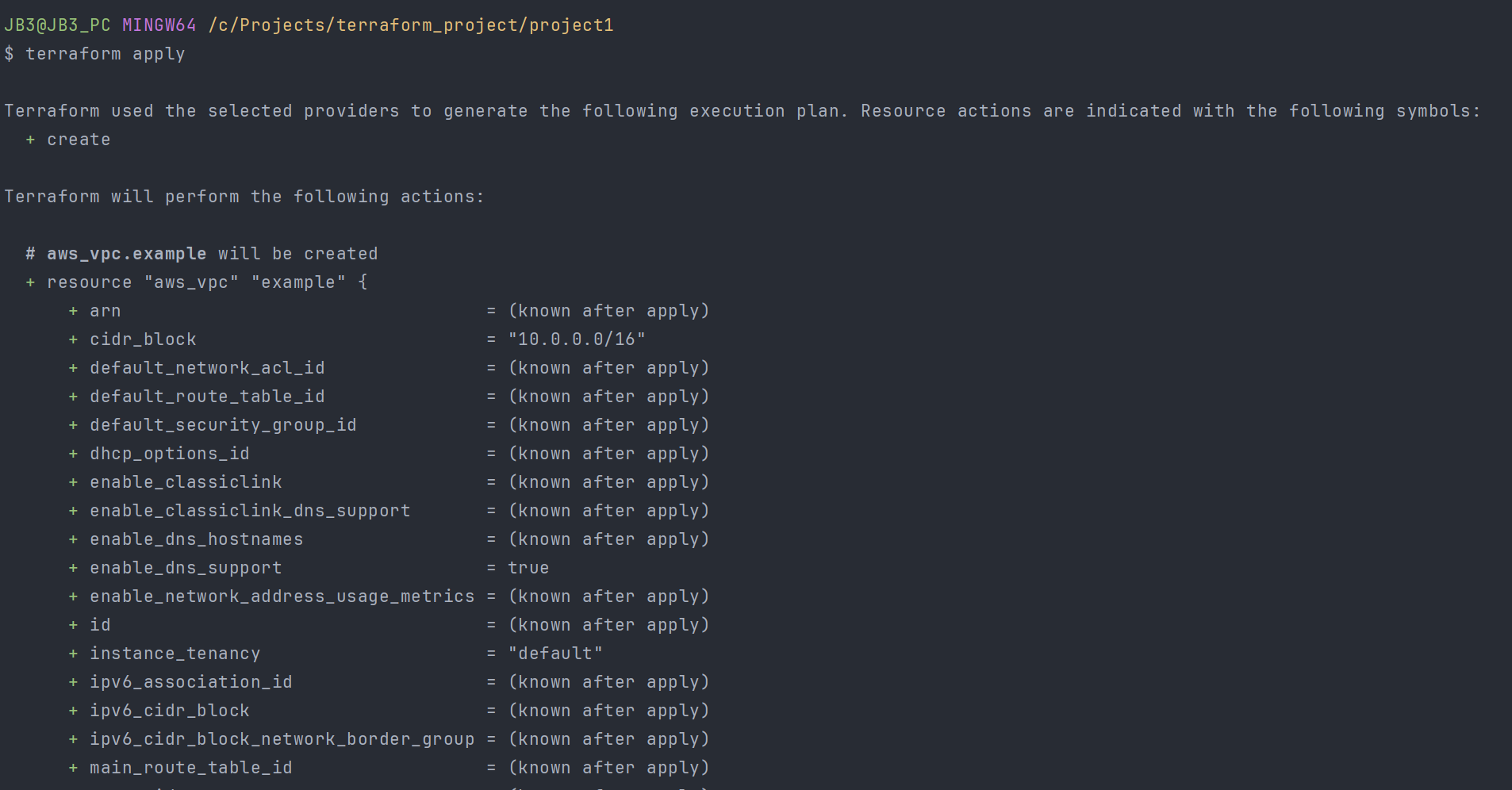This screenshot has width=1512, height=790.
Task: Click the default_security_group_id attribute
Action: (223, 425)
